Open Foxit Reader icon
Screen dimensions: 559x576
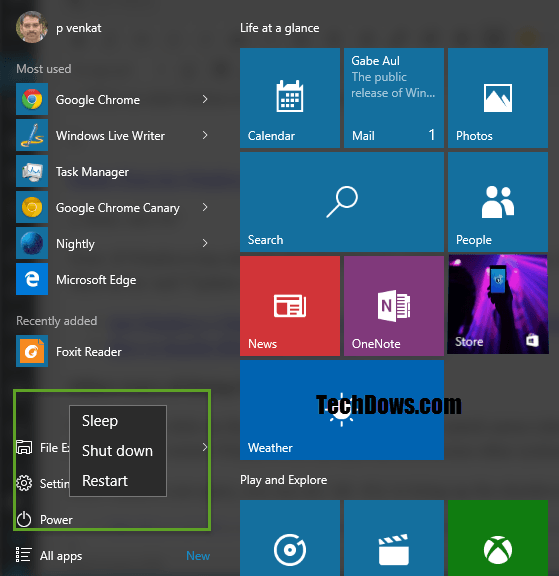coord(32,351)
